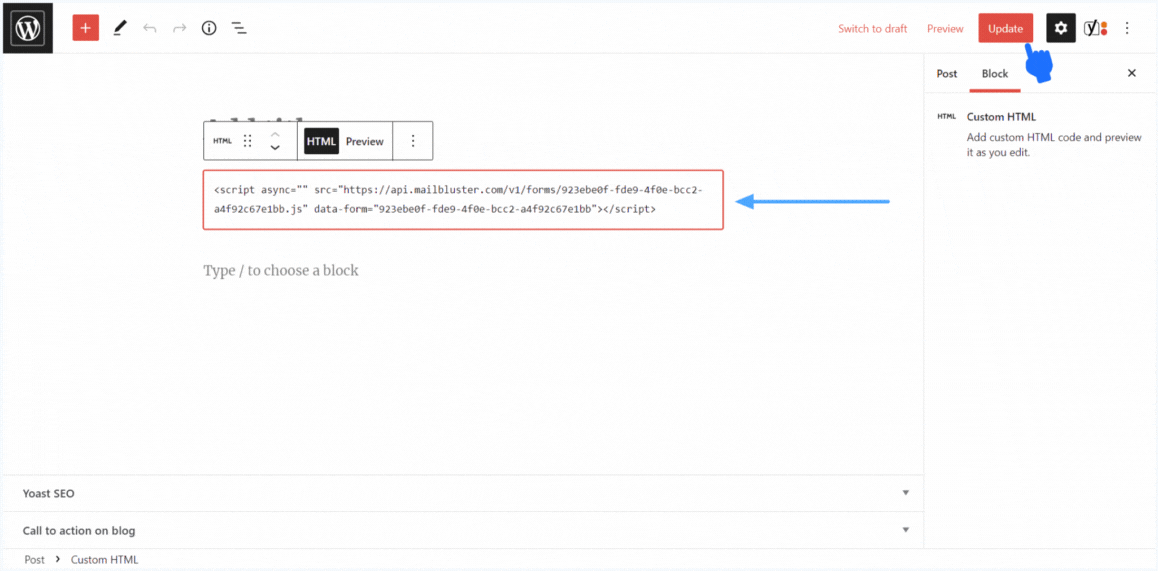The width and height of the screenshot is (1158, 571).
Task: Click the redo arrow
Action: click(180, 28)
